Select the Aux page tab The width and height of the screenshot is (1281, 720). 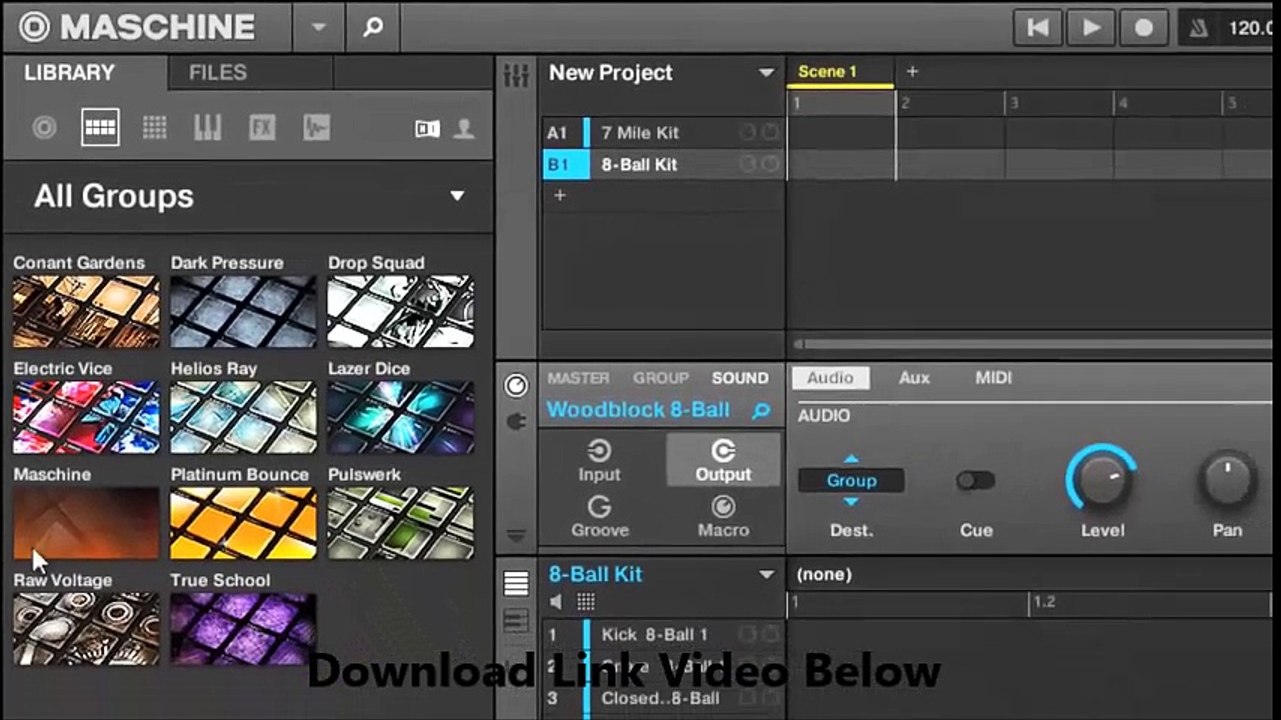click(914, 378)
